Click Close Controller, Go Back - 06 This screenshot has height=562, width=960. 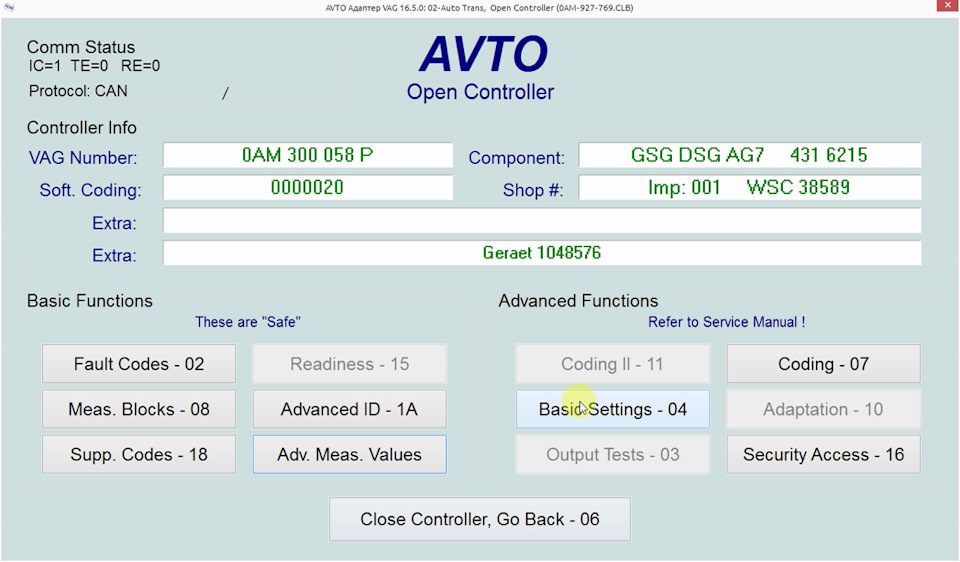479,519
